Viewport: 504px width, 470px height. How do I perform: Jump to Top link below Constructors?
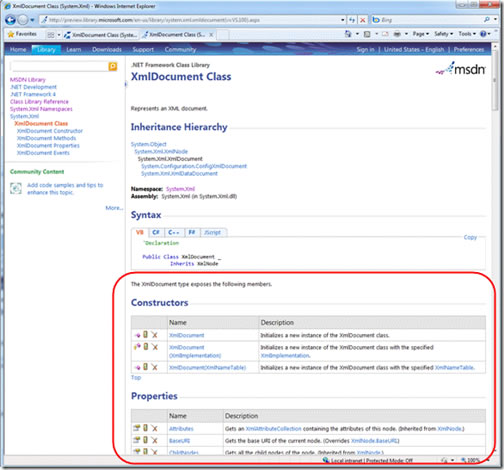click(136, 378)
